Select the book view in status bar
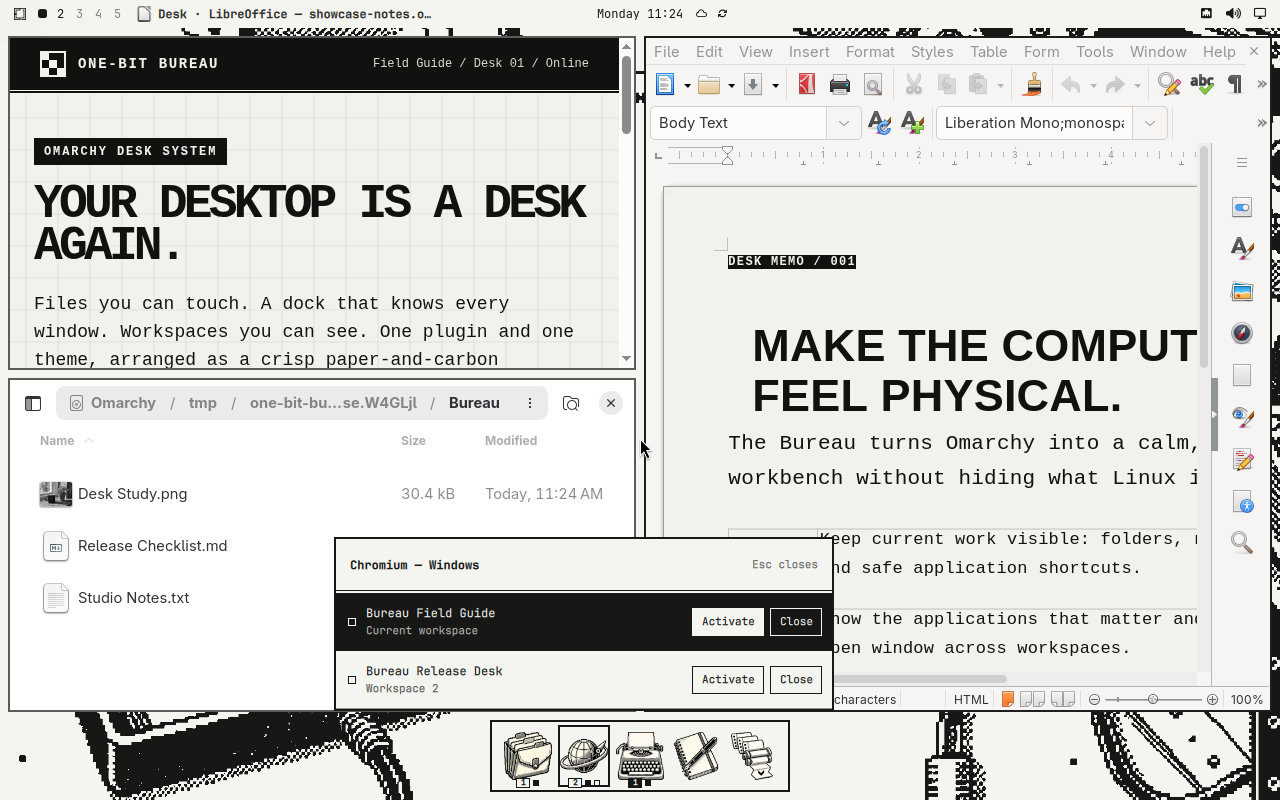 click(1063, 699)
